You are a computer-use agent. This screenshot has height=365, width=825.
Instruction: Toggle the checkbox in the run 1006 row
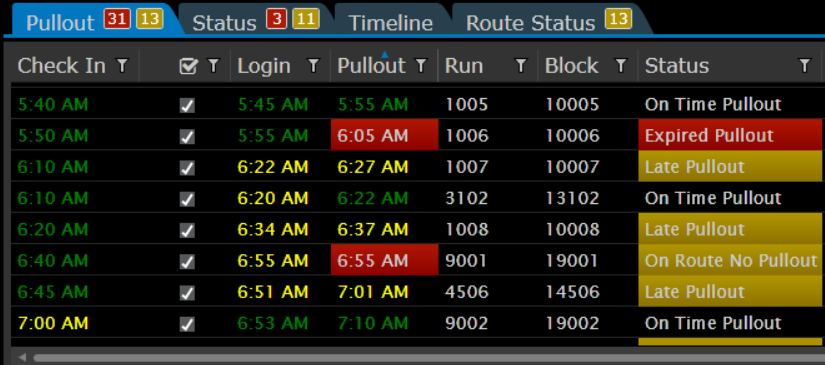point(187,137)
